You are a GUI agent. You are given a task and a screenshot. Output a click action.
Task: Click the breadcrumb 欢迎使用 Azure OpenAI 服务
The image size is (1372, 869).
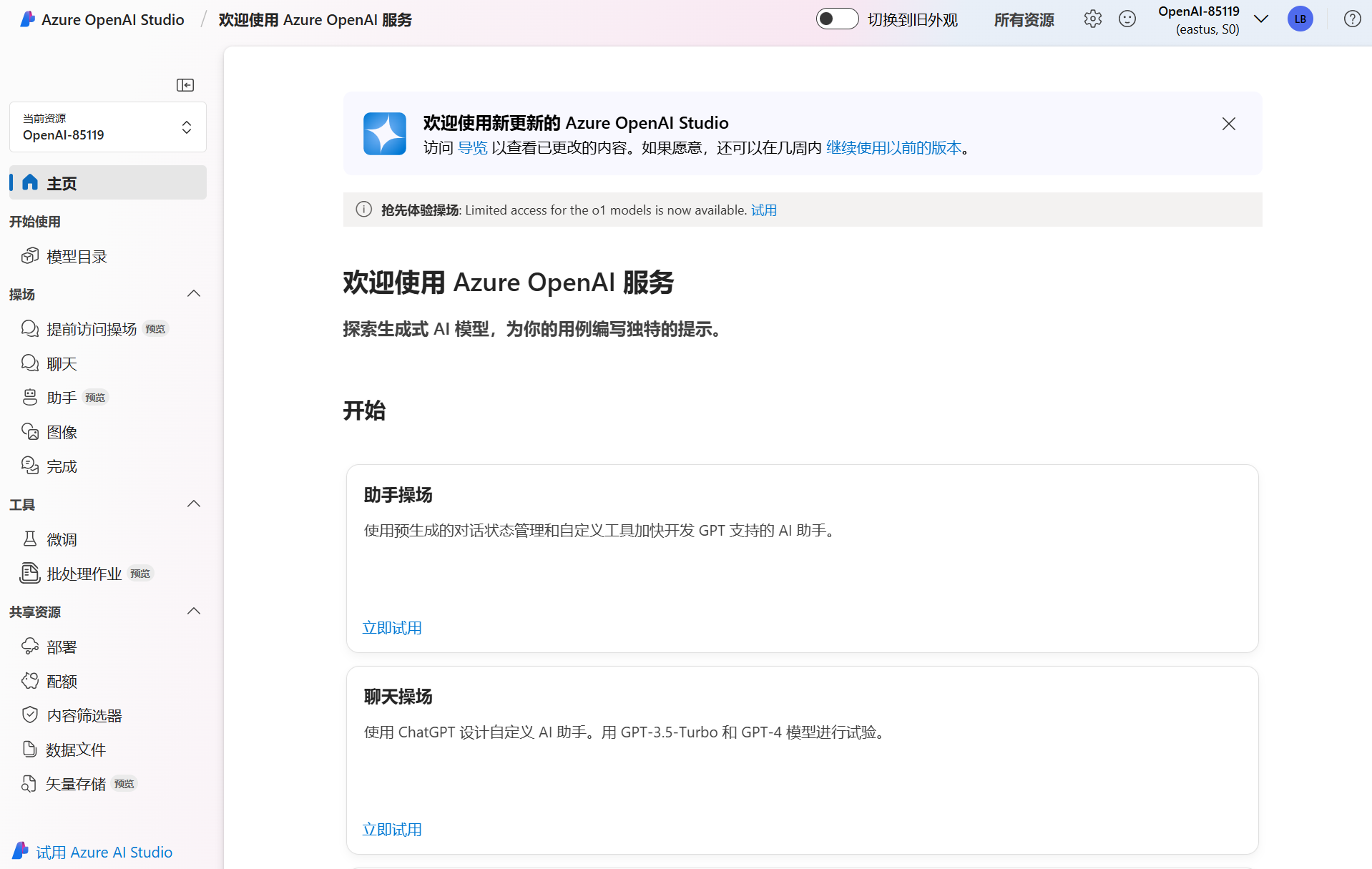click(315, 20)
